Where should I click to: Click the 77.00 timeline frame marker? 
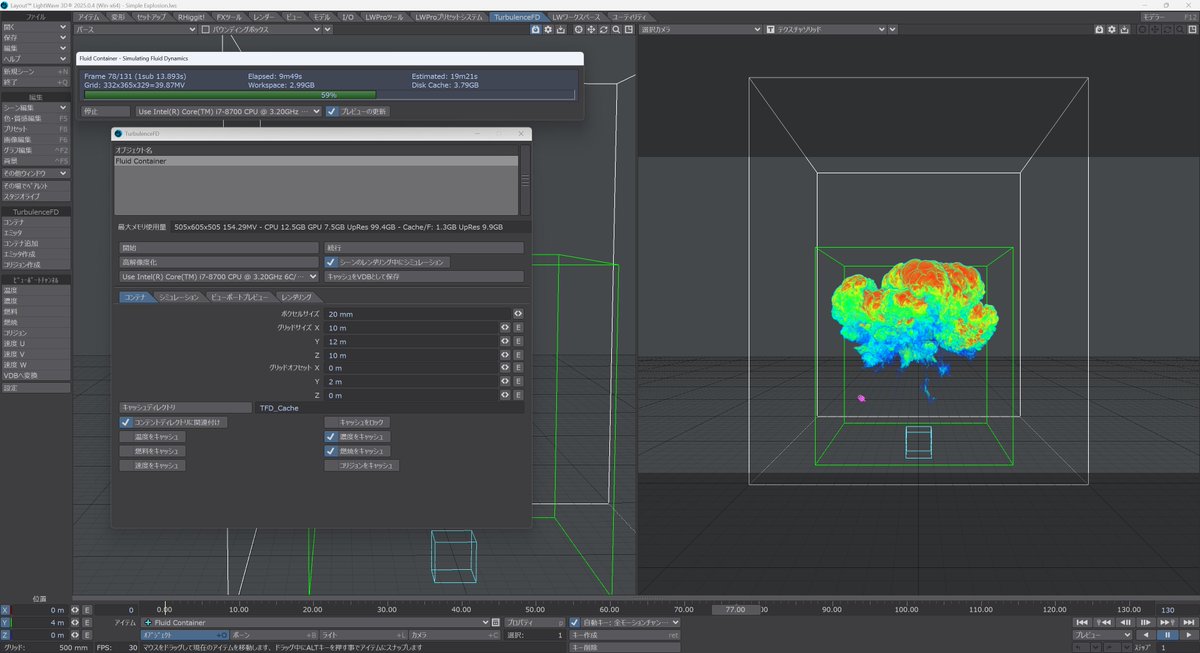click(x=735, y=609)
